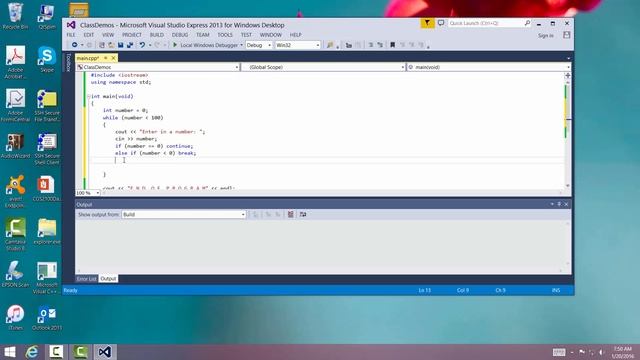
Task: Click the Redo arrow in toolbar
Action: pos(157,45)
